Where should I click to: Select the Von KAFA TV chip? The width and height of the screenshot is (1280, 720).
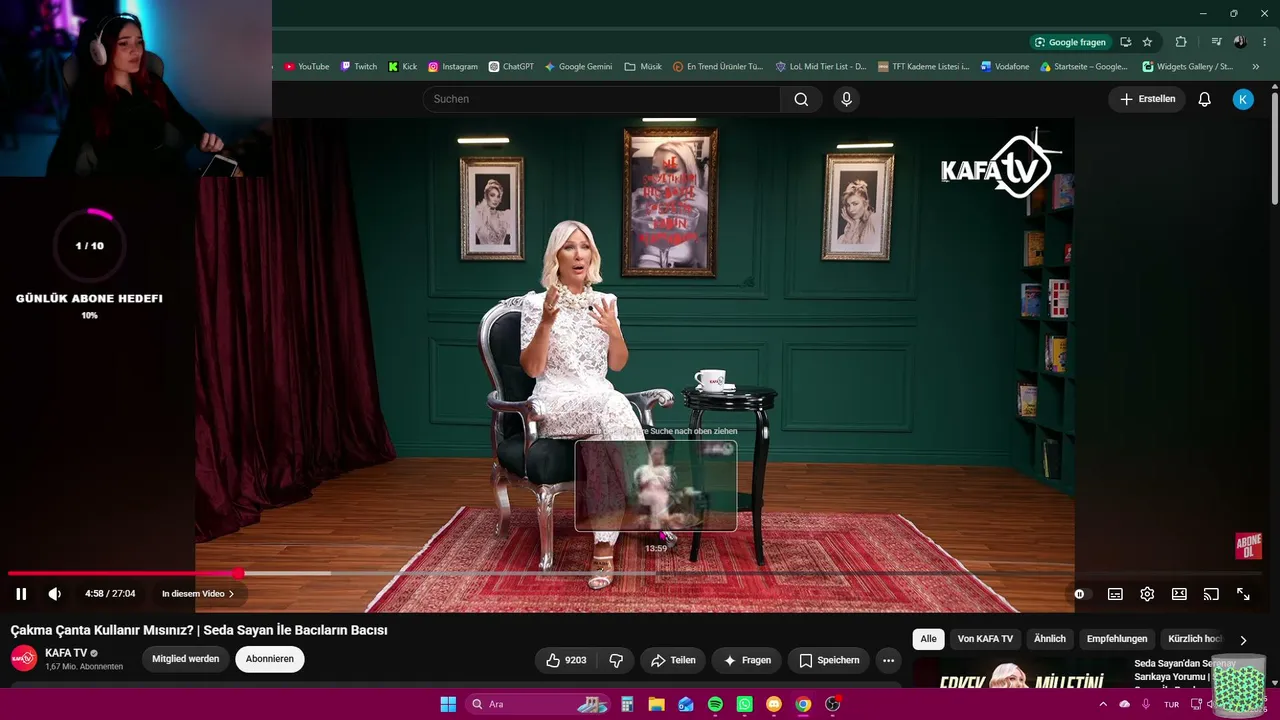point(985,639)
